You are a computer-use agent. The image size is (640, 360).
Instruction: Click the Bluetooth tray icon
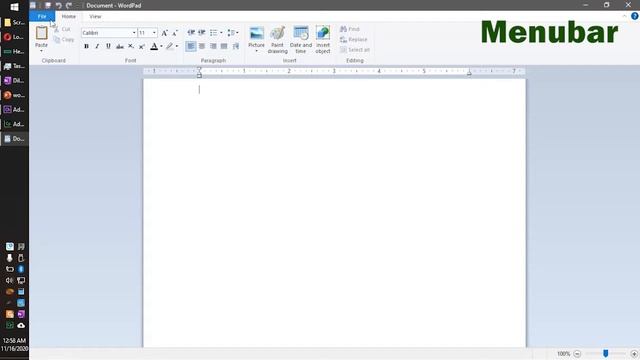21,269
